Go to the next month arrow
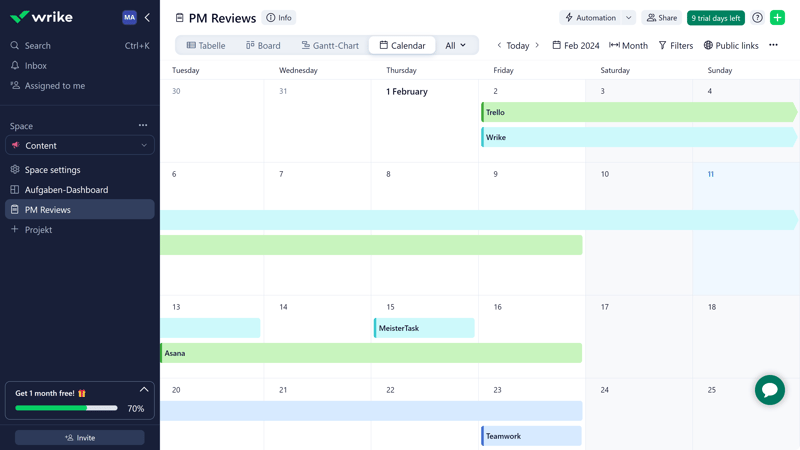This screenshot has width=800, height=450. (x=537, y=45)
